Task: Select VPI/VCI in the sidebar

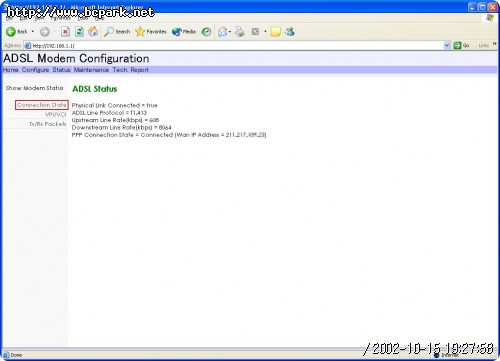Action: pos(56,115)
